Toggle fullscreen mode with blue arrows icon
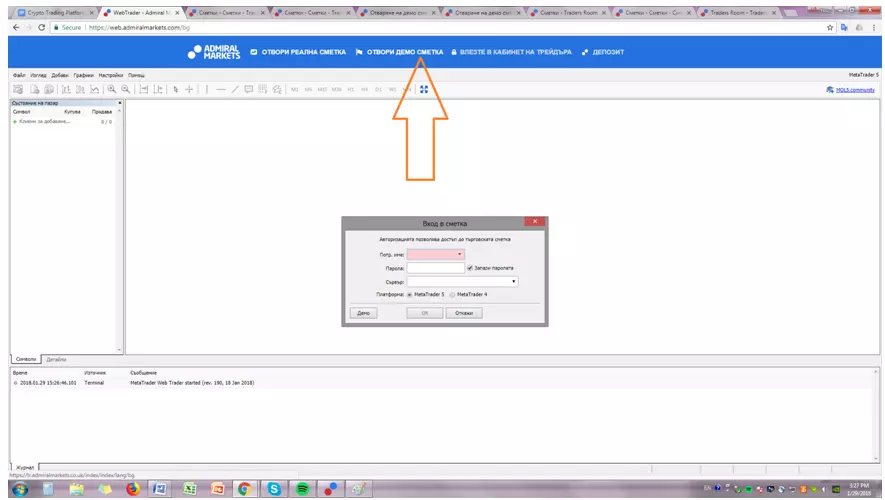 (424, 89)
